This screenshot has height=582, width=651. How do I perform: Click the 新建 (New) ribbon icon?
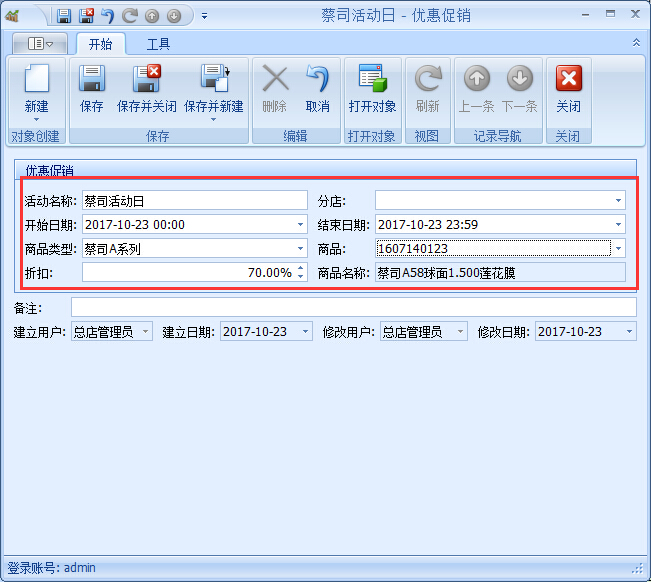(x=37, y=78)
